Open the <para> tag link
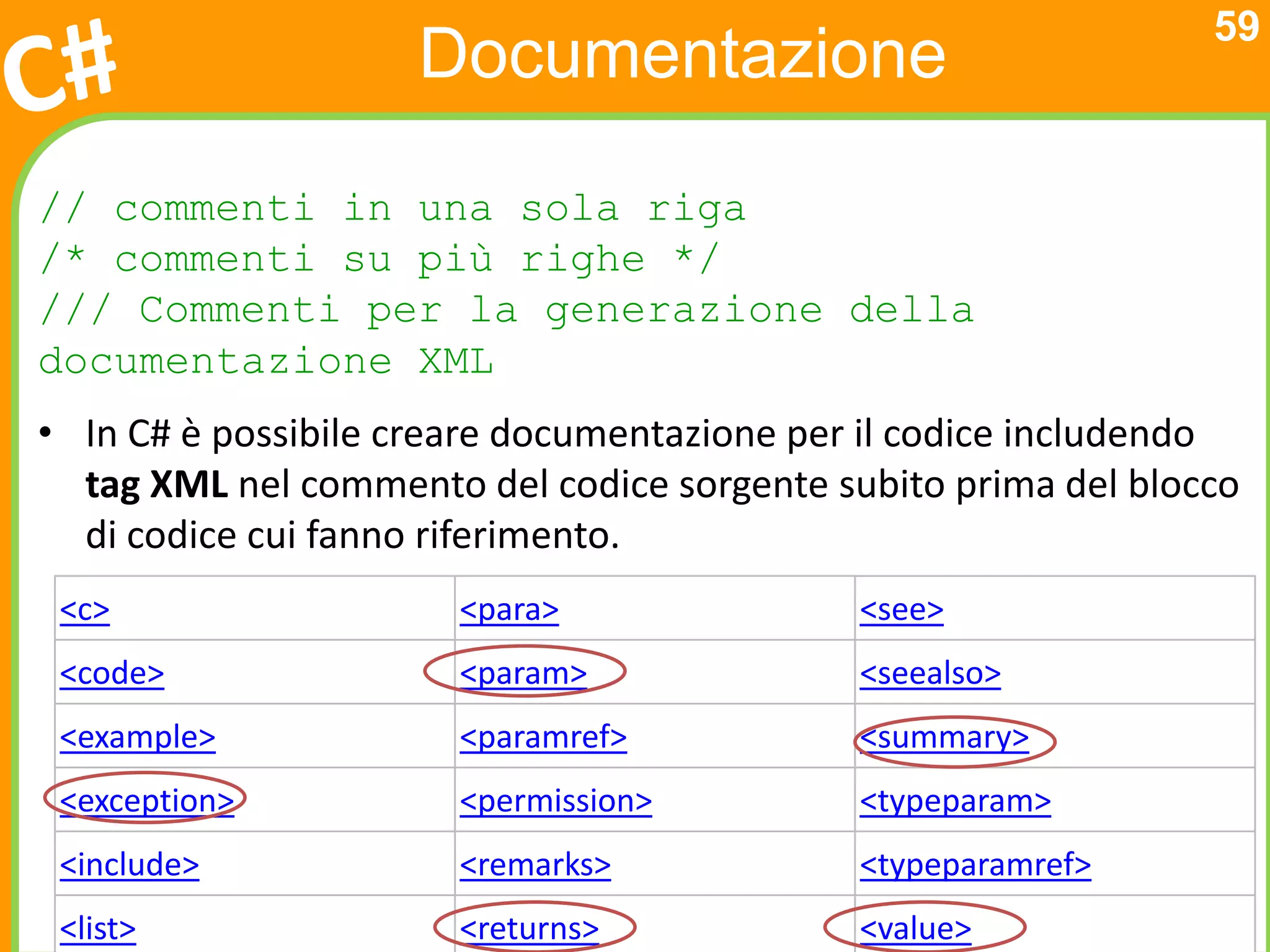Image resolution: width=1270 pixels, height=952 pixels. pyautogui.click(x=509, y=610)
